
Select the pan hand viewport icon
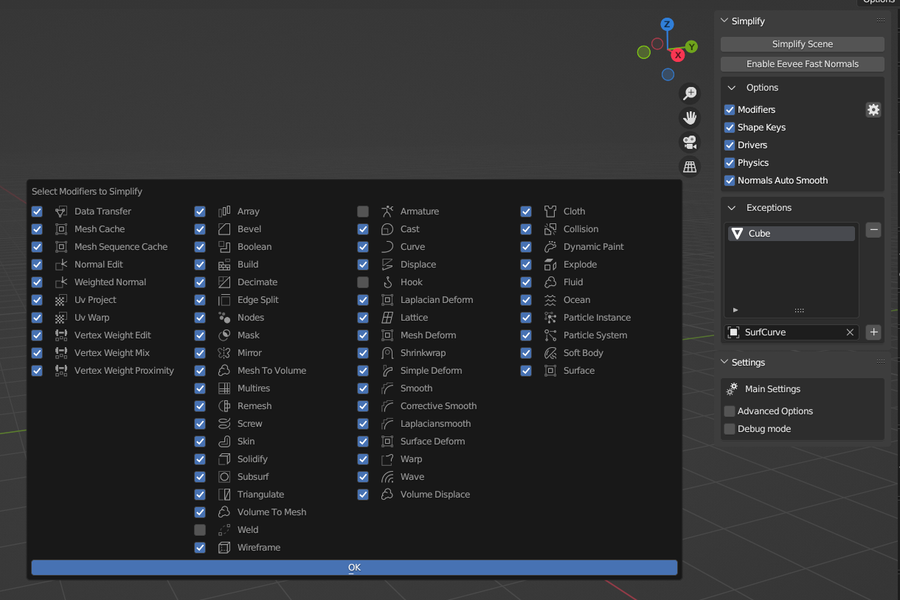tap(690, 118)
